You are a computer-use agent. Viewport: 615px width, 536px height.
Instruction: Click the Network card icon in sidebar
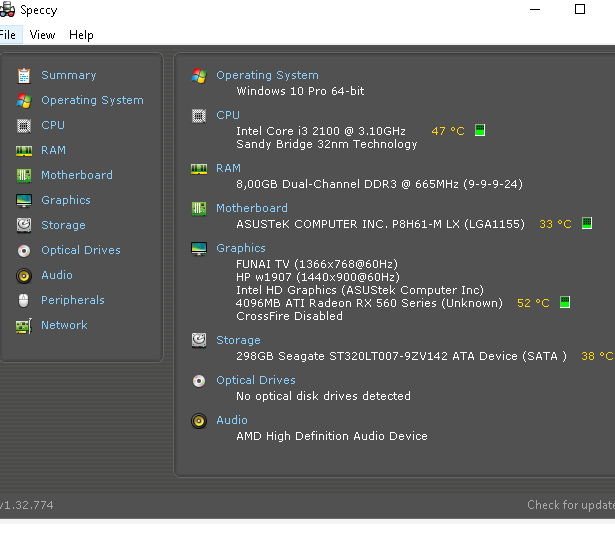pos(24,326)
